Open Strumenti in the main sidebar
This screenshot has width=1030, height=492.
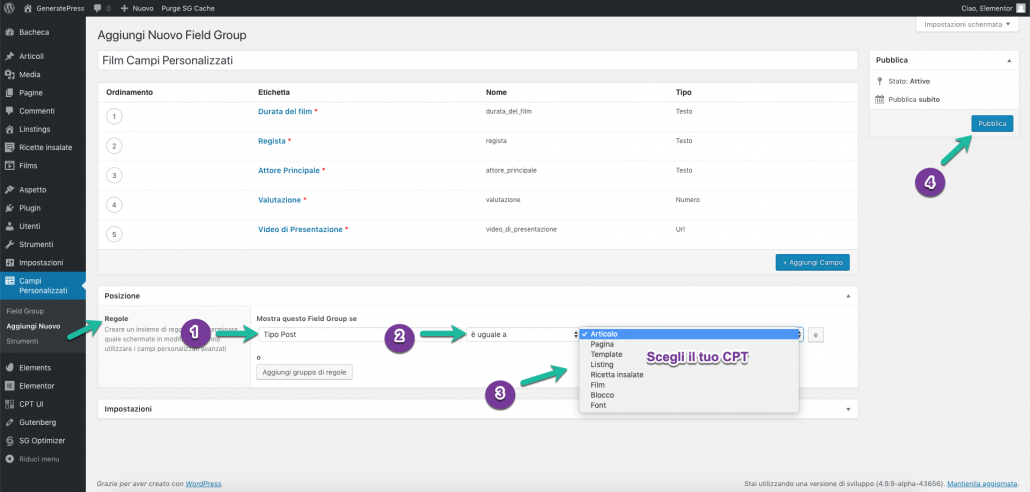coord(36,244)
